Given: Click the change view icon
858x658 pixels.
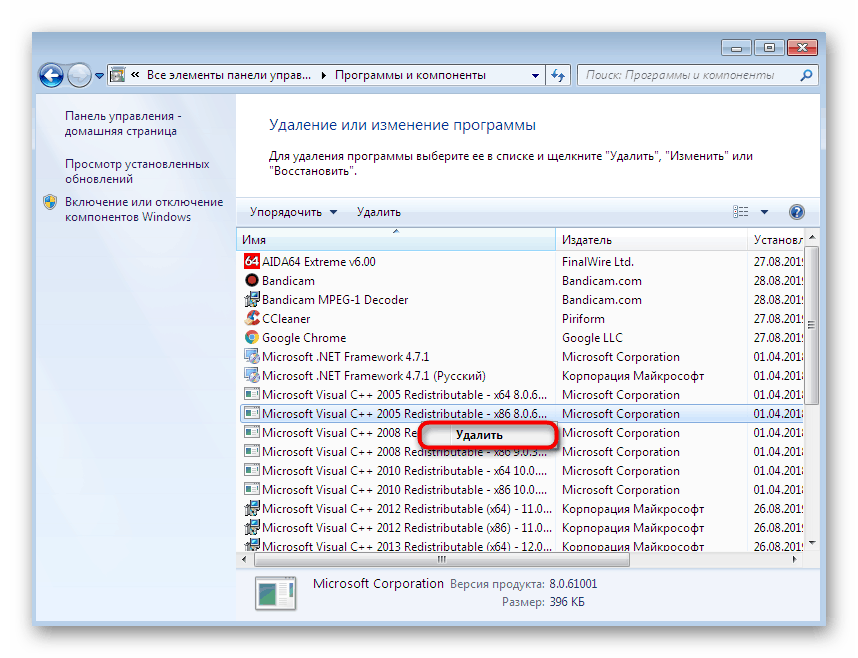Looking at the screenshot, I should (740, 212).
